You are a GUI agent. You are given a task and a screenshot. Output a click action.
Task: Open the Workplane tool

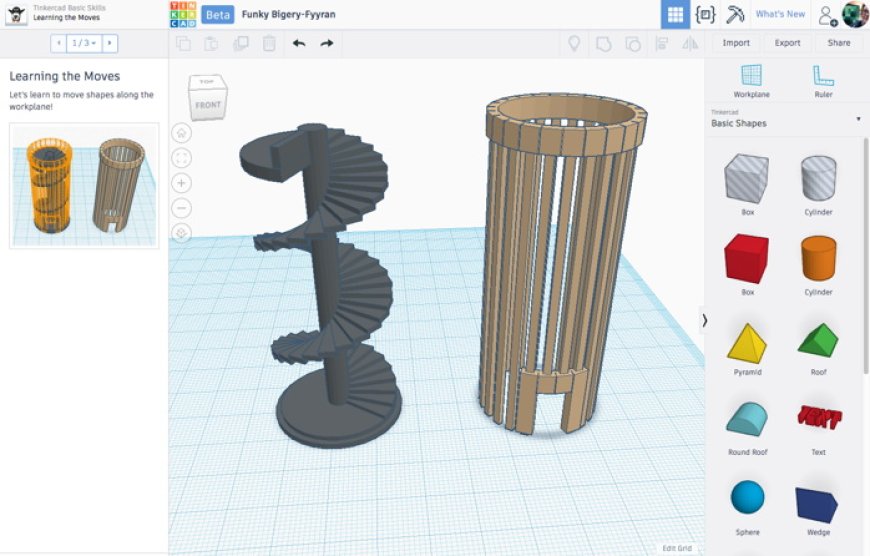pos(750,80)
